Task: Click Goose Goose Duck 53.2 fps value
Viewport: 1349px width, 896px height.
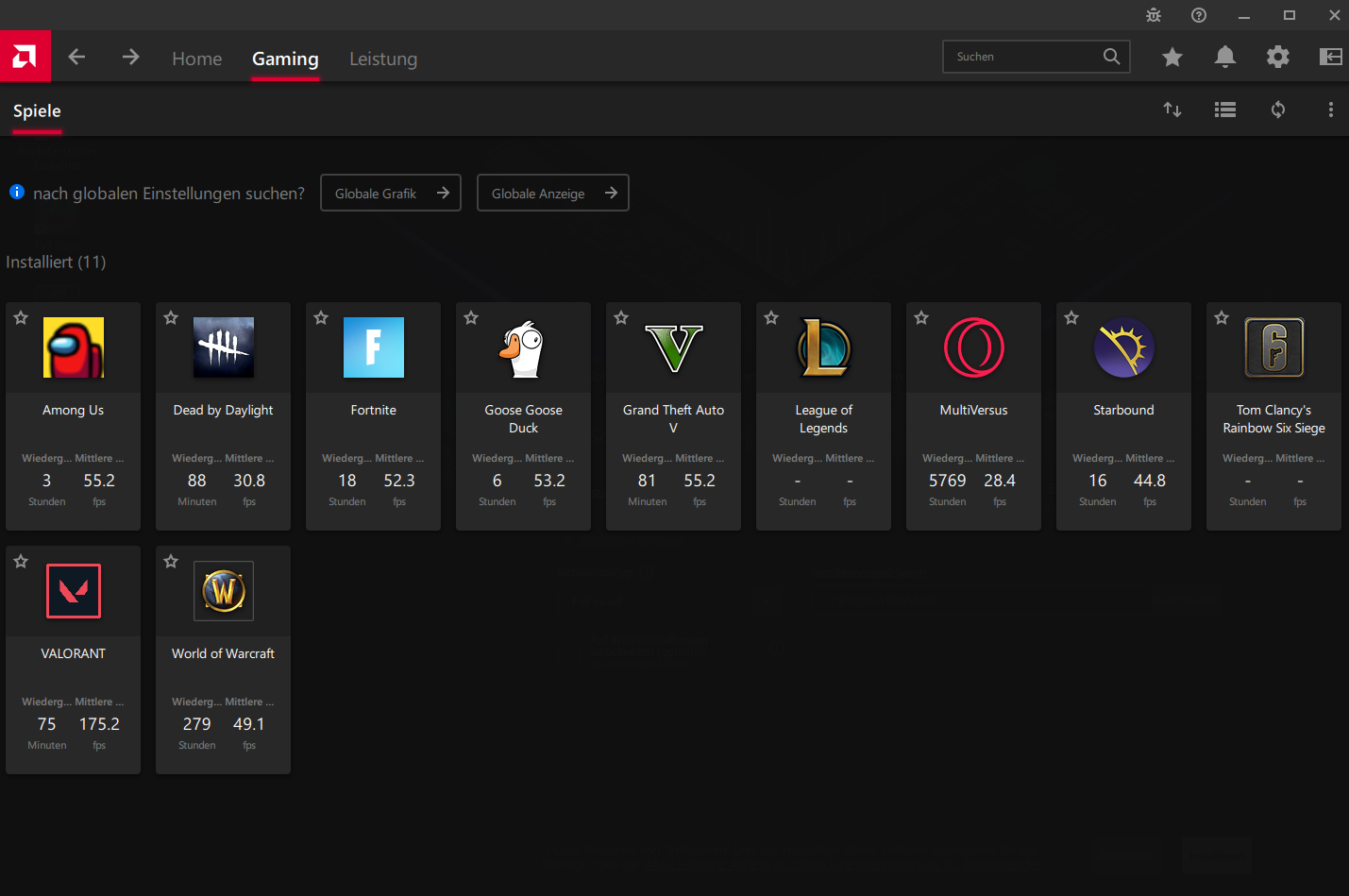Action: pos(549,481)
